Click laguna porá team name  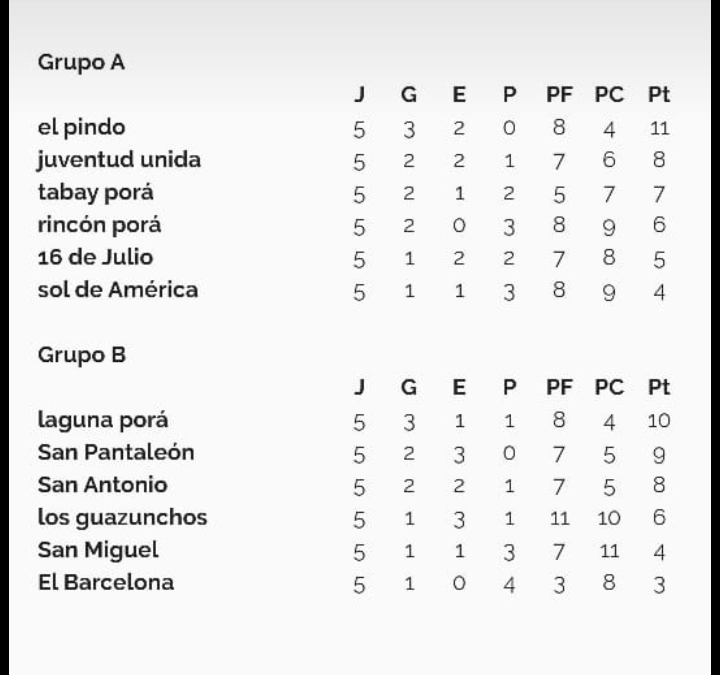coord(103,421)
